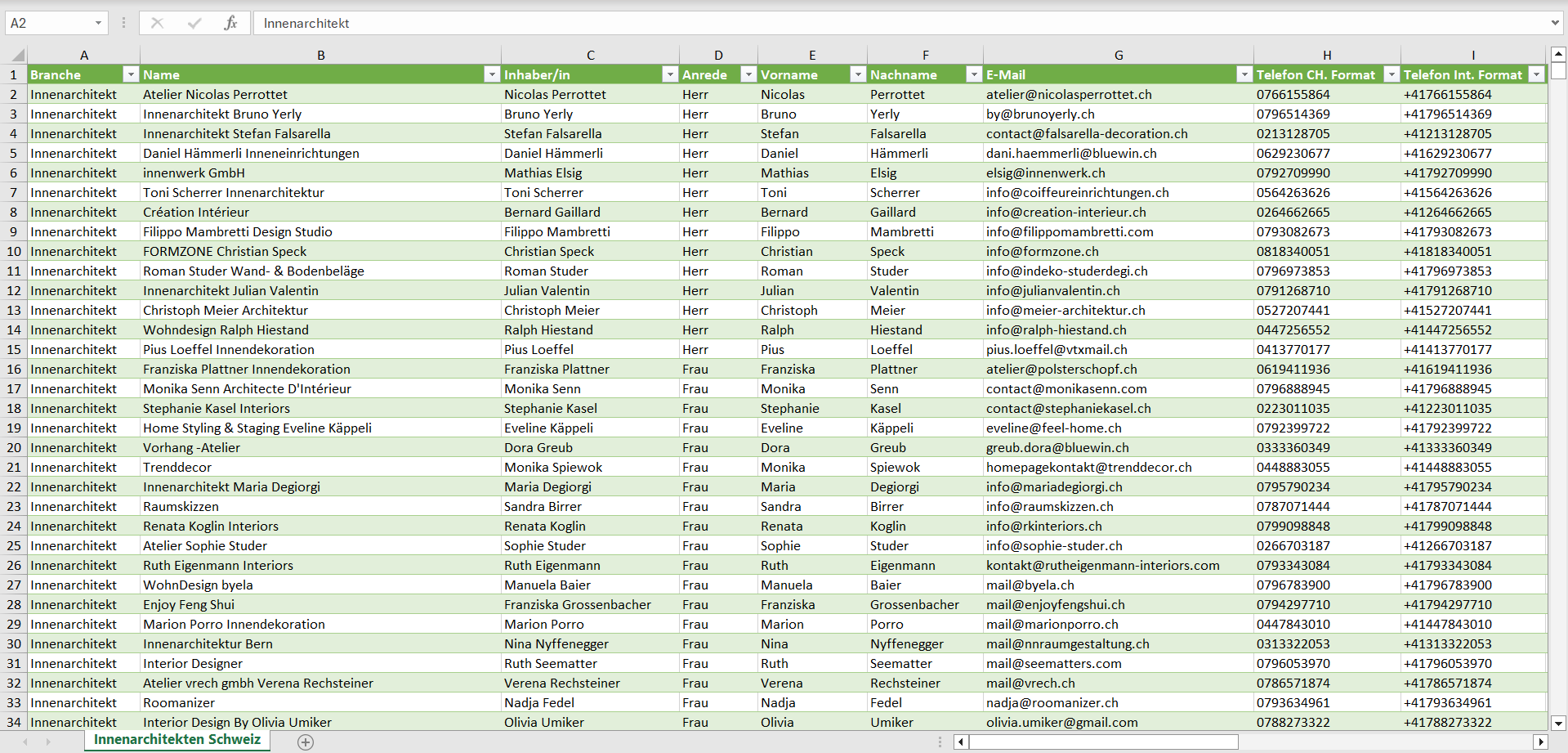Click horizontal scrollbar right arrow
Screen dimensions: 1568x753
(x=1541, y=742)
